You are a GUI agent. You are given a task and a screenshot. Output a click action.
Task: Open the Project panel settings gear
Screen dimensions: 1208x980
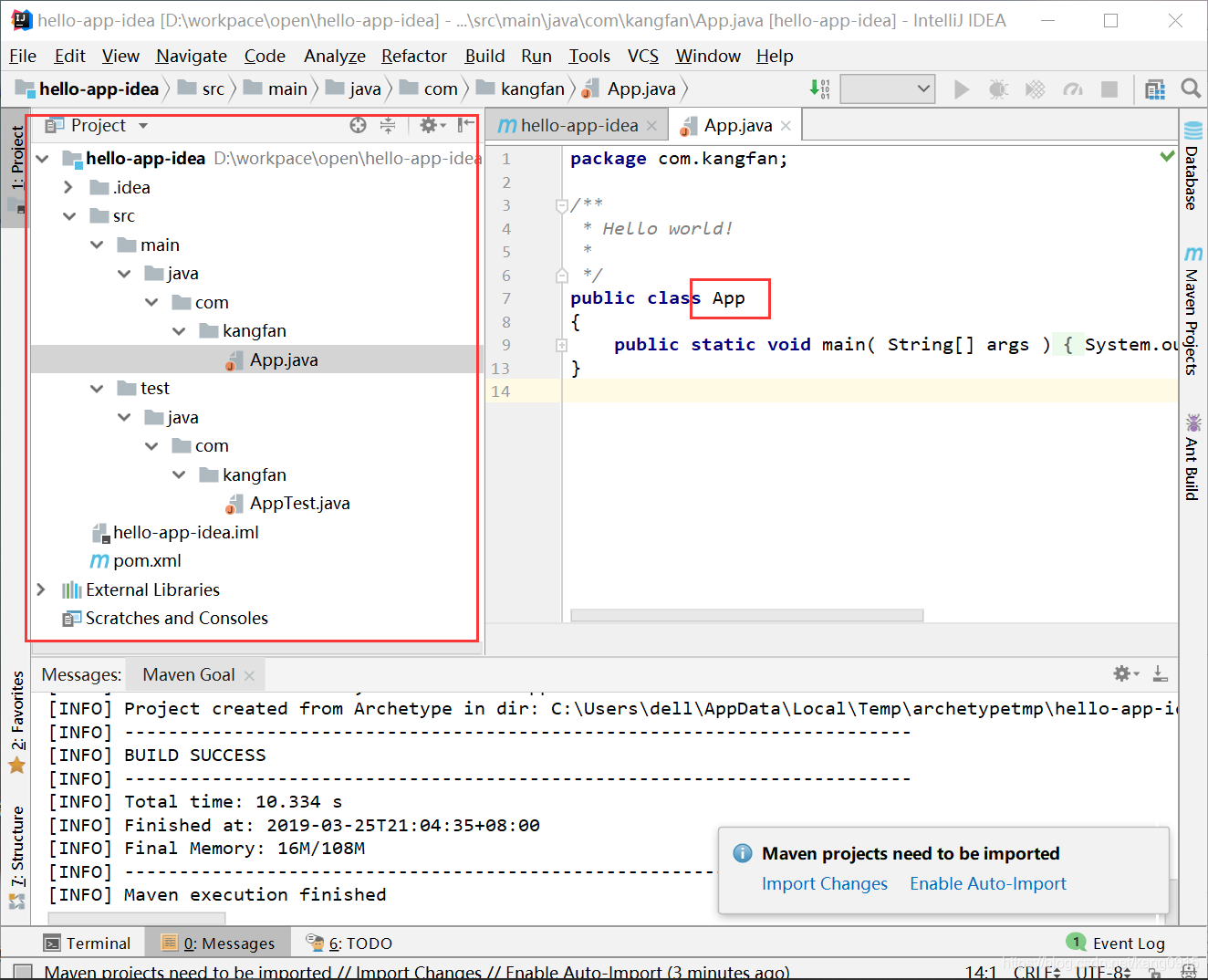[x=432, y=125]
